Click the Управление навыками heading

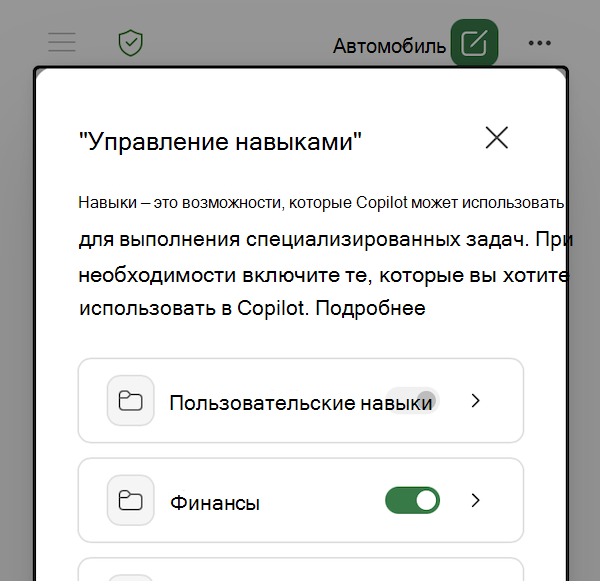click(x=220, y=142)
